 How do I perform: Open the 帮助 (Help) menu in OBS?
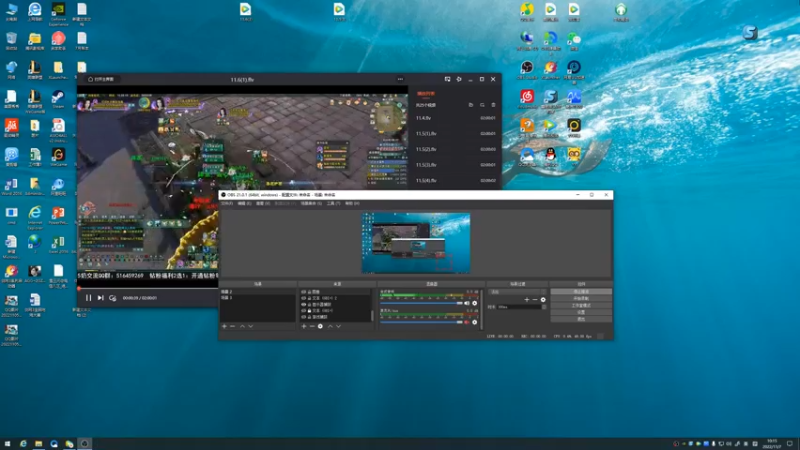tap(352, 204)
